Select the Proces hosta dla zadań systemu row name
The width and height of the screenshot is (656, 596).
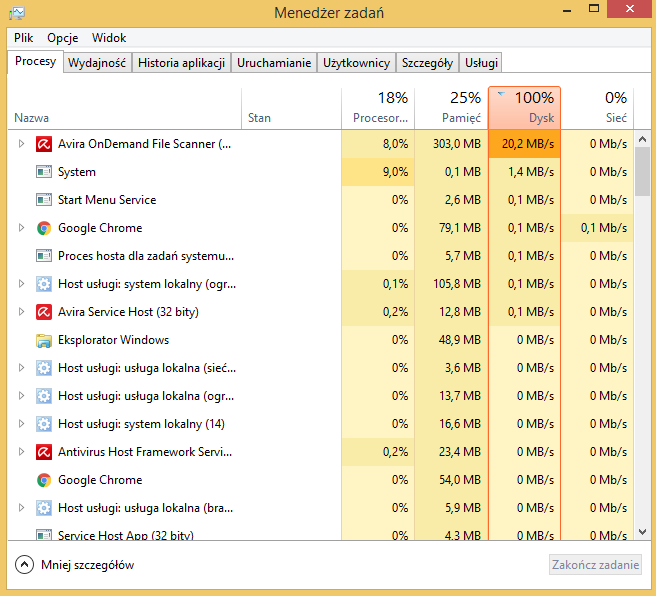point(146,256)
